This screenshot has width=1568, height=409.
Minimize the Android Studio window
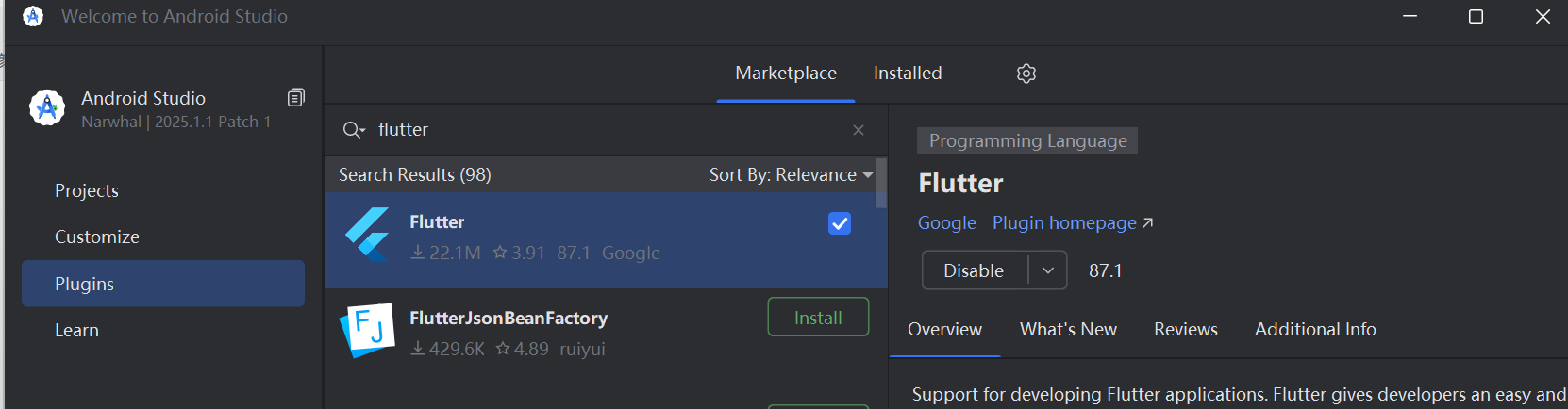click(x=1410, y=16)
